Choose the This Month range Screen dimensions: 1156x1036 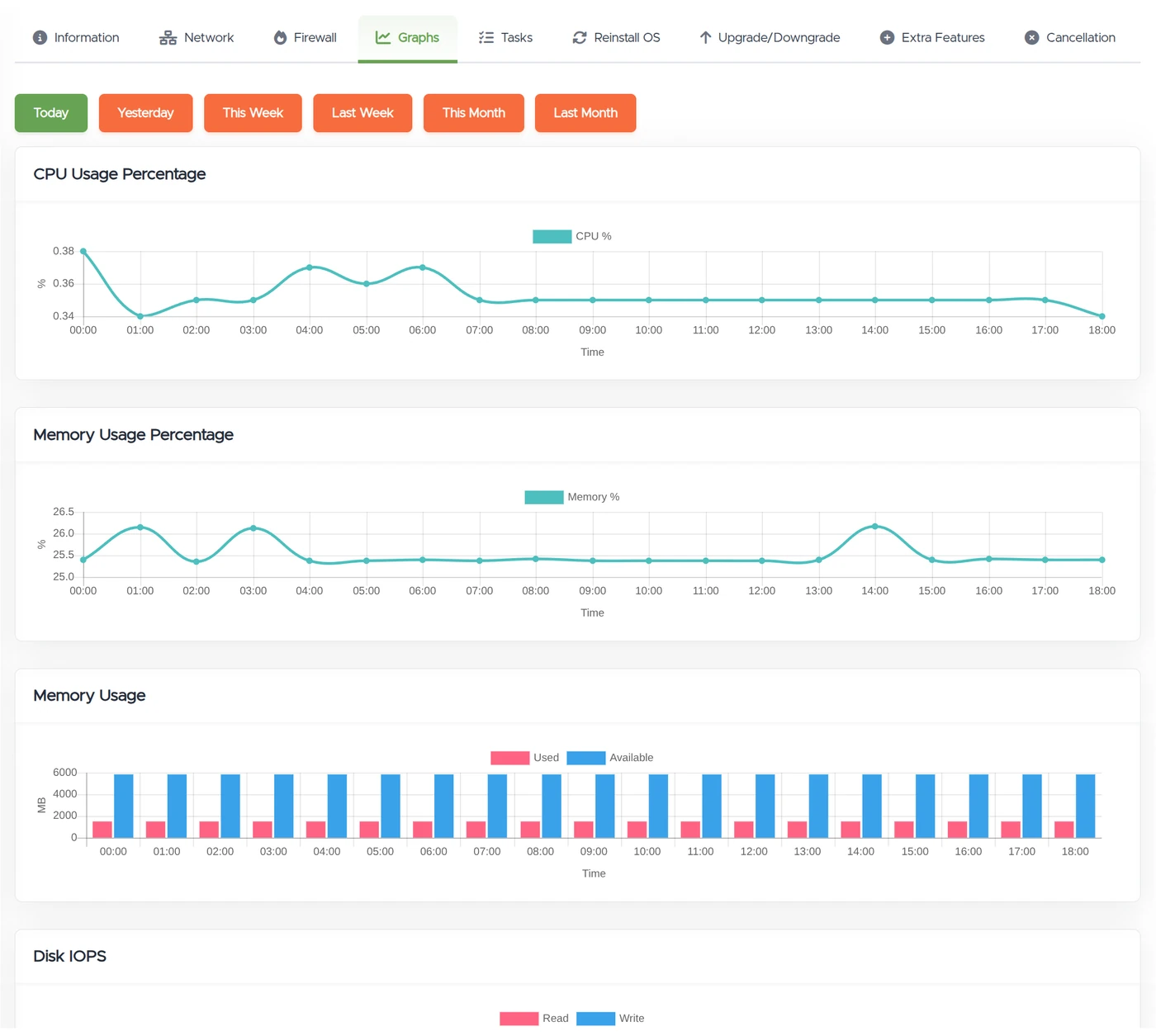pos(474,113)
